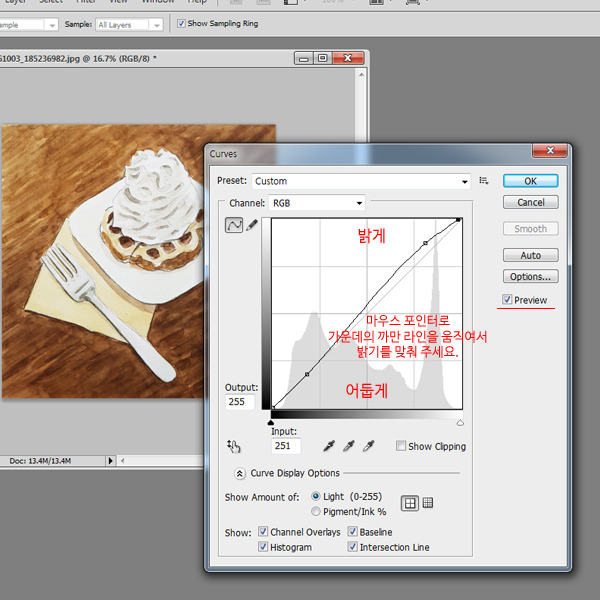Maximize the document window
This screenshot has height=600, width=600.
coord(323,58)
